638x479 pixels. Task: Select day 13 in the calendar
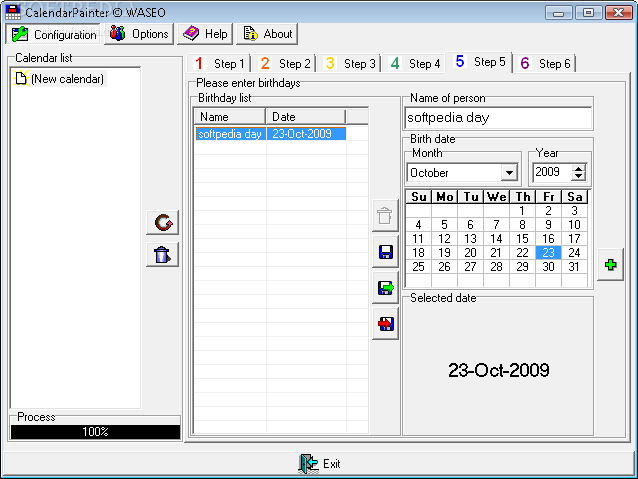(x=470, y=239)
